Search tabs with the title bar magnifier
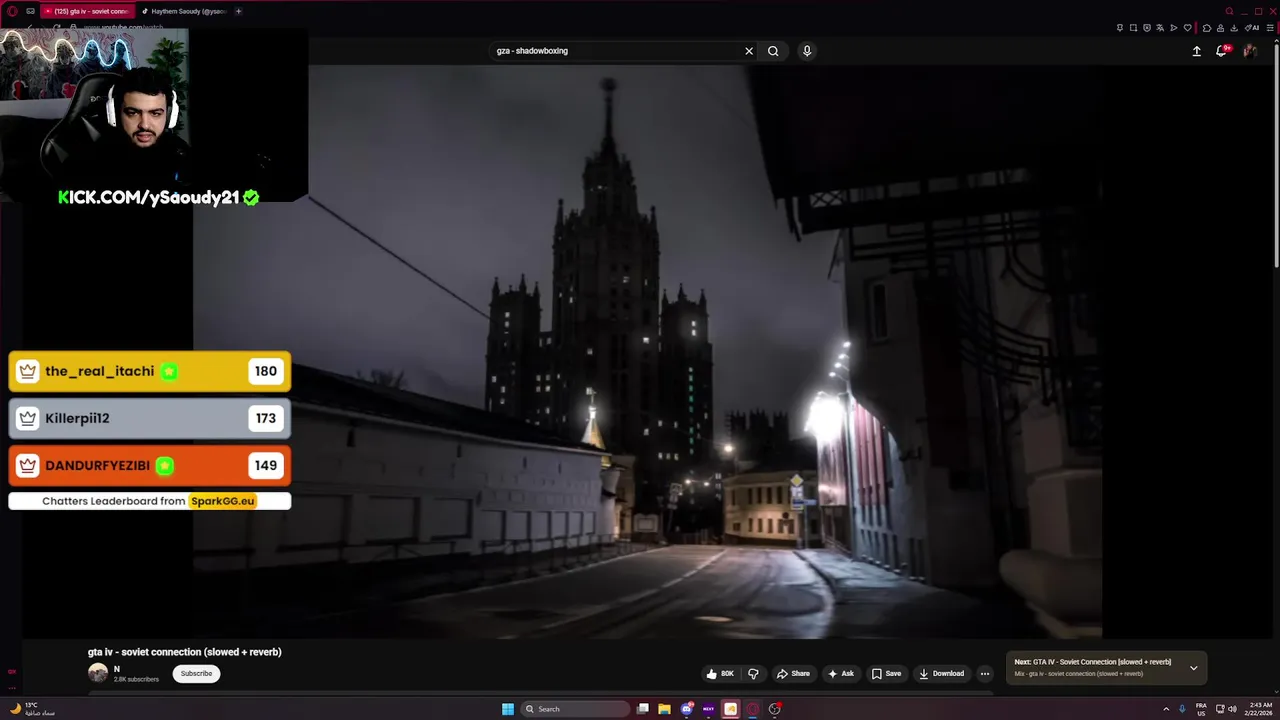The width and height of the screenshot is (1280, 720). pos(1230,11)
